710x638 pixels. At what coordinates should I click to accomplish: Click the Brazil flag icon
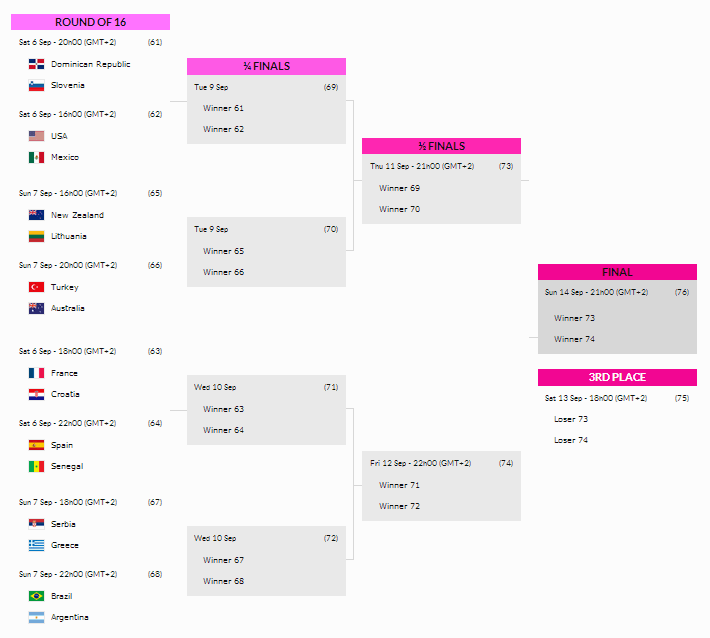click(36, 596)
